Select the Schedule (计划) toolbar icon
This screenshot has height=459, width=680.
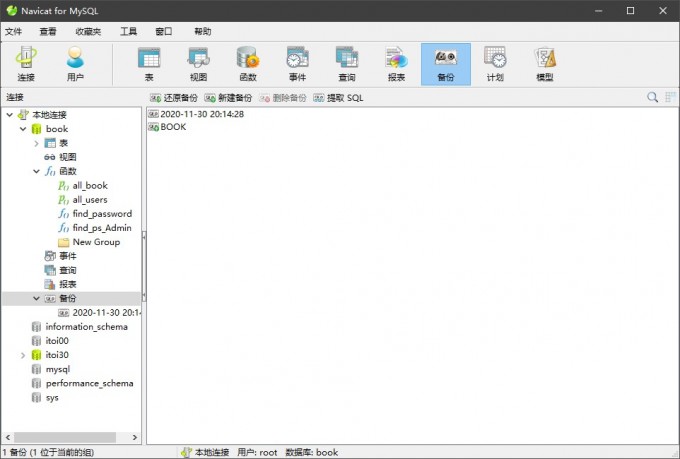[495, 64]
